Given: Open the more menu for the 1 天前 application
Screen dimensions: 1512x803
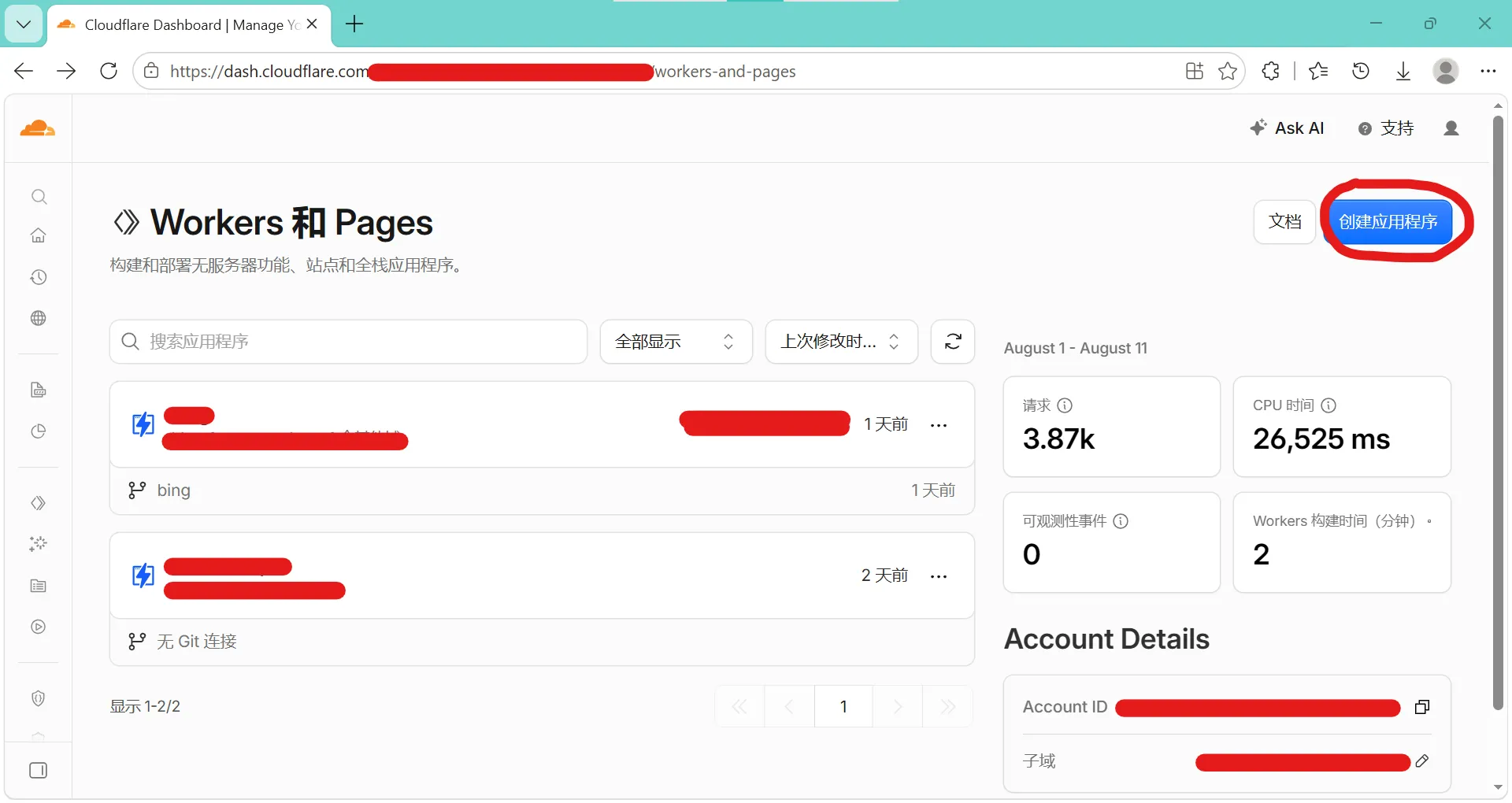Looking at the screenshot, I should coord(939,425).
